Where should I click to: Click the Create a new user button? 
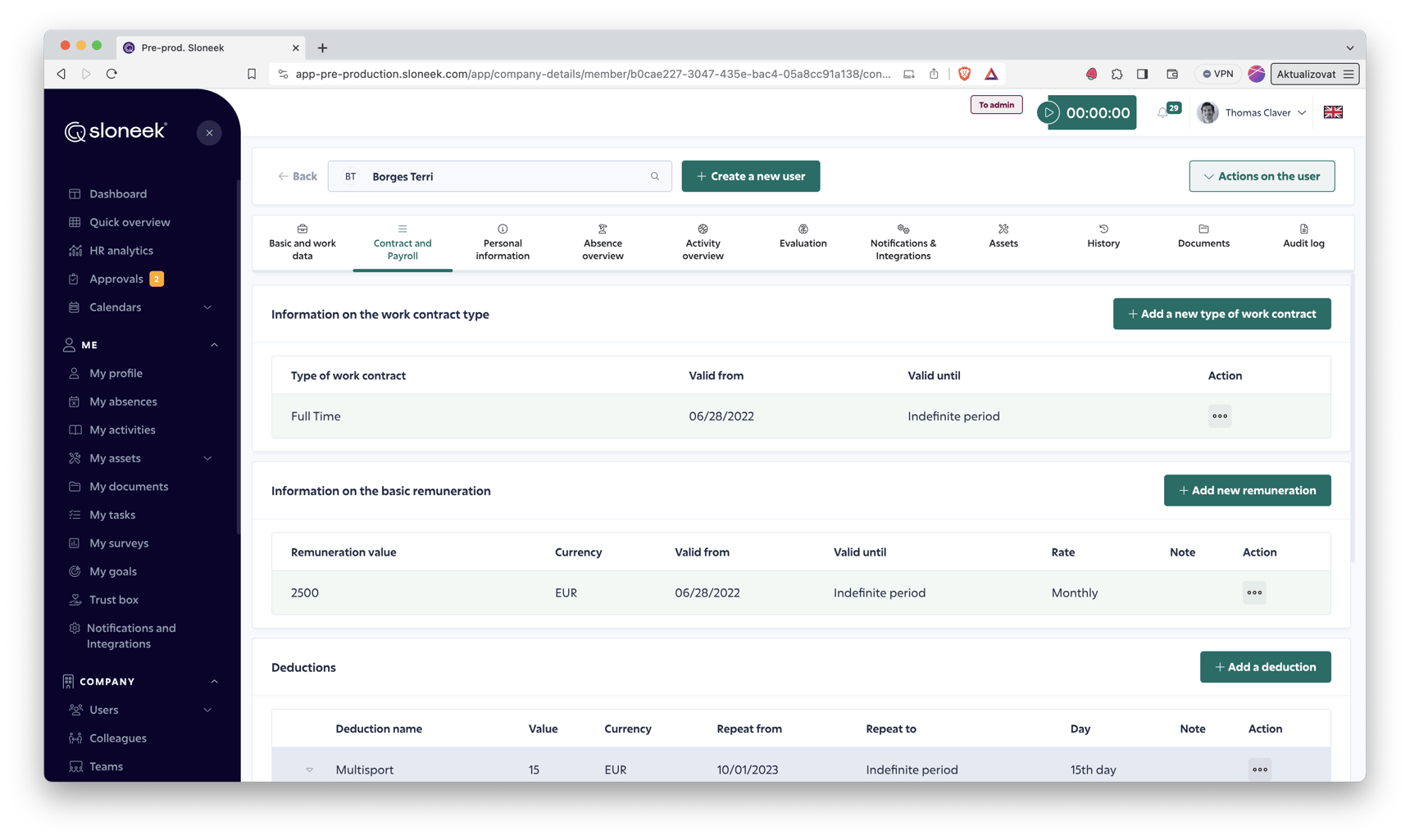click(750, 175)
